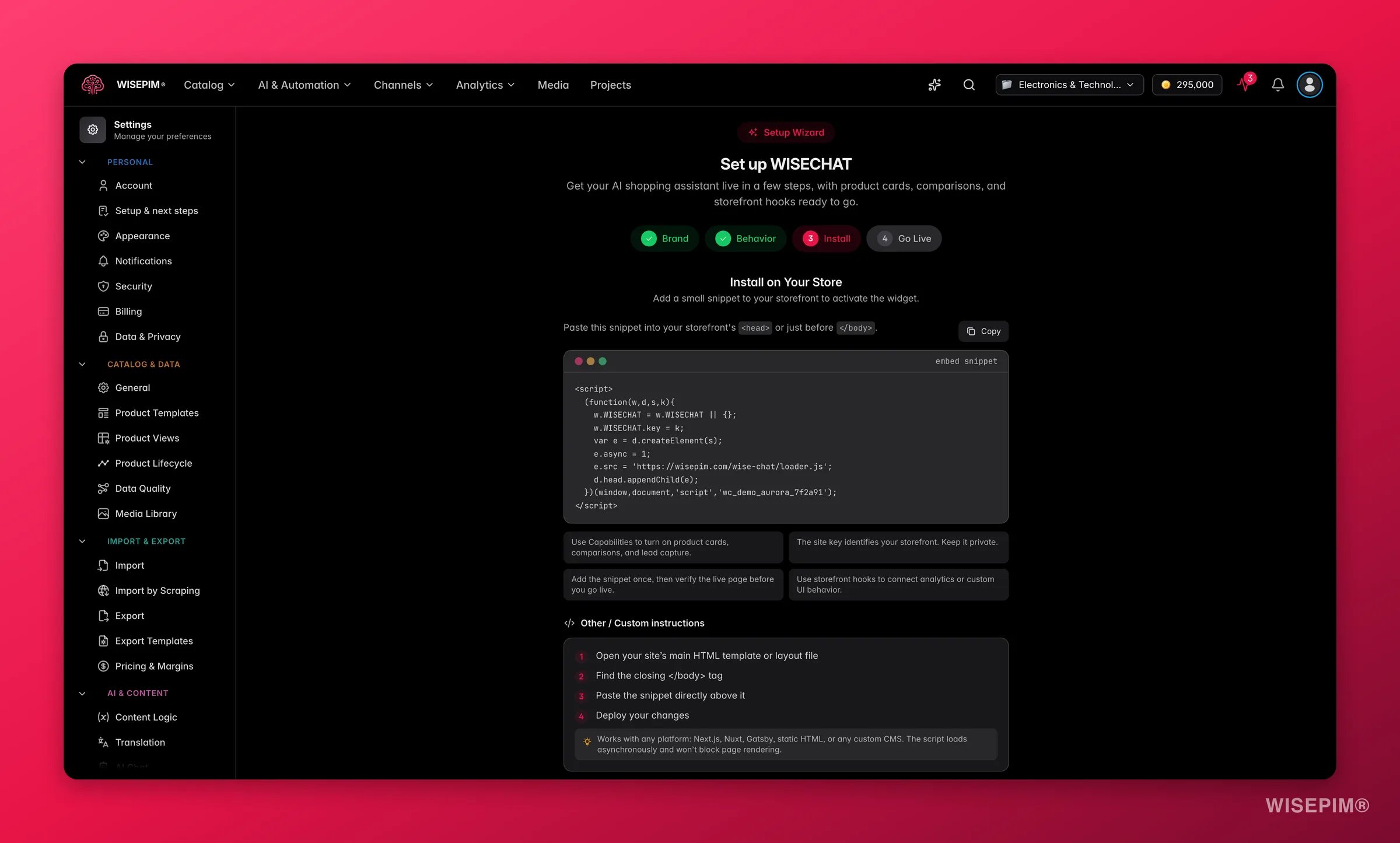Collapse the PERSONAL section chevron
Image resolution: width=1400 pixels, height=843 pixels.
click(82, 162)
